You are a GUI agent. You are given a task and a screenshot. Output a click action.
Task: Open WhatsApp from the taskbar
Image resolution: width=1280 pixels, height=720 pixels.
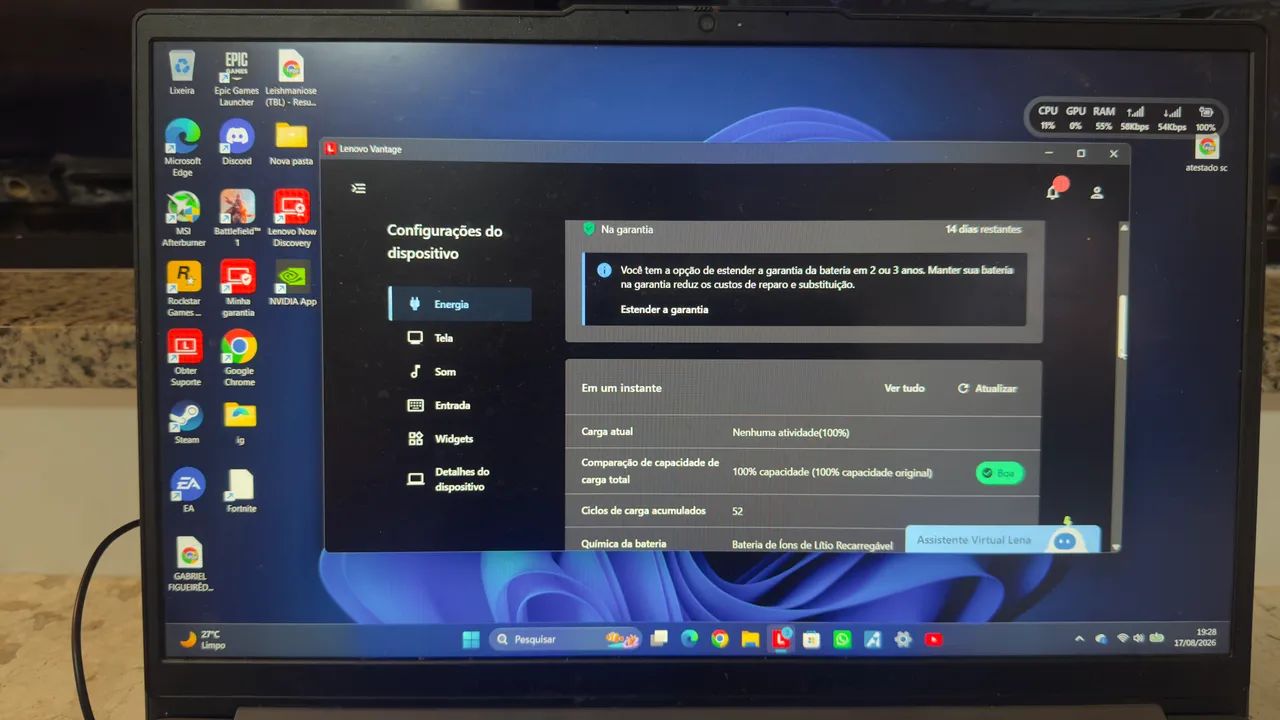pyautogui.click(x=842, y=639)
